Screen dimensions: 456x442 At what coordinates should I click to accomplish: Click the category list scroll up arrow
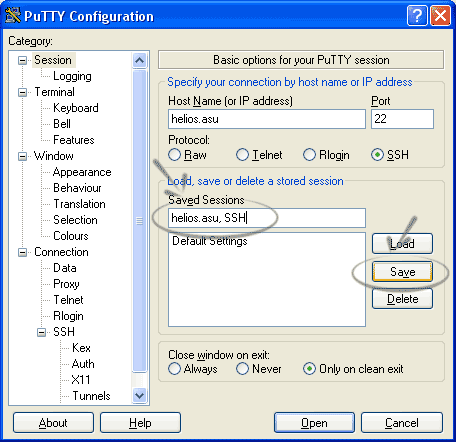(x=139, y=60)
